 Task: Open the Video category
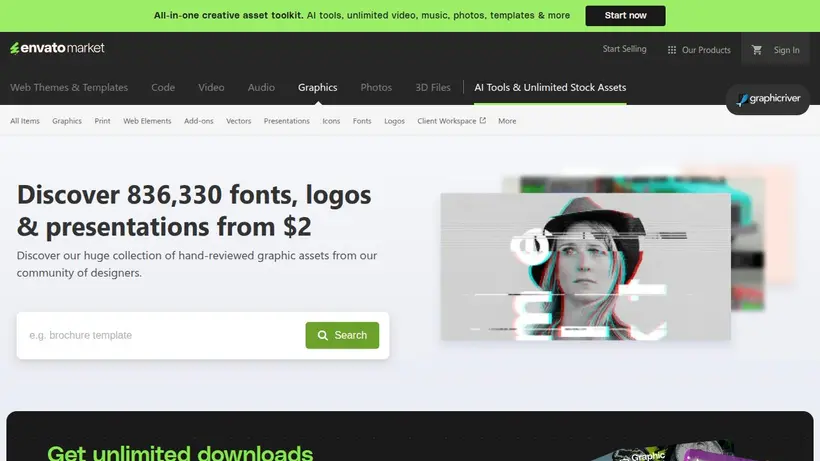pyautogui.click(x=211, y=87)
